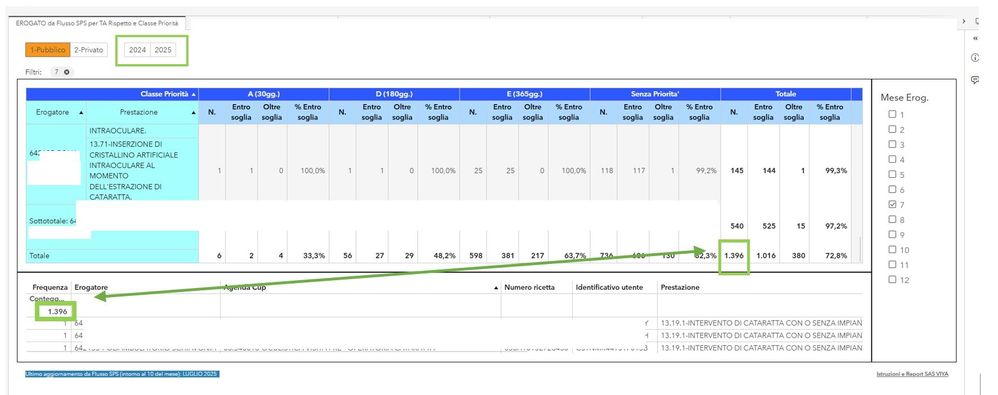Sort by Erogatore column arrow

pyautogui.click(x=81, y=112)
